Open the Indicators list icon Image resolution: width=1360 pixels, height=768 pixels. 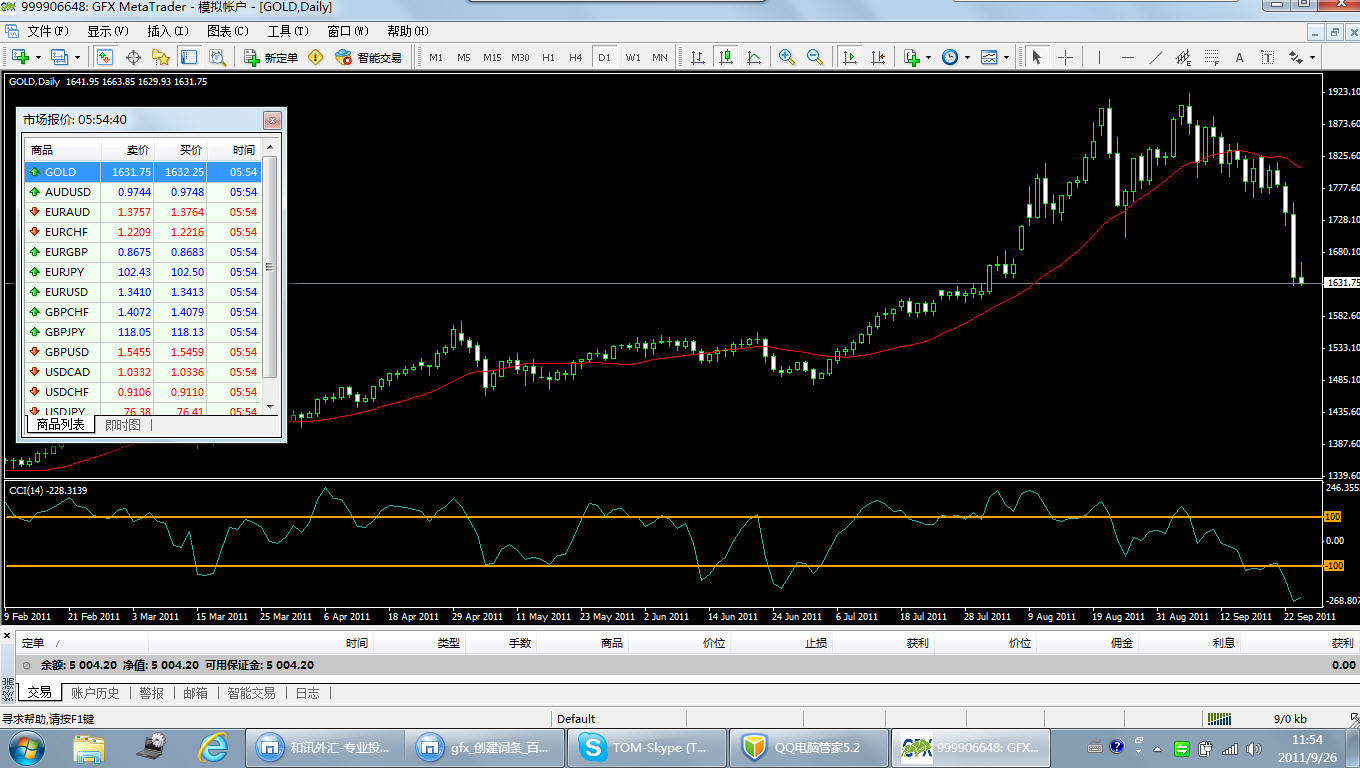911,57
